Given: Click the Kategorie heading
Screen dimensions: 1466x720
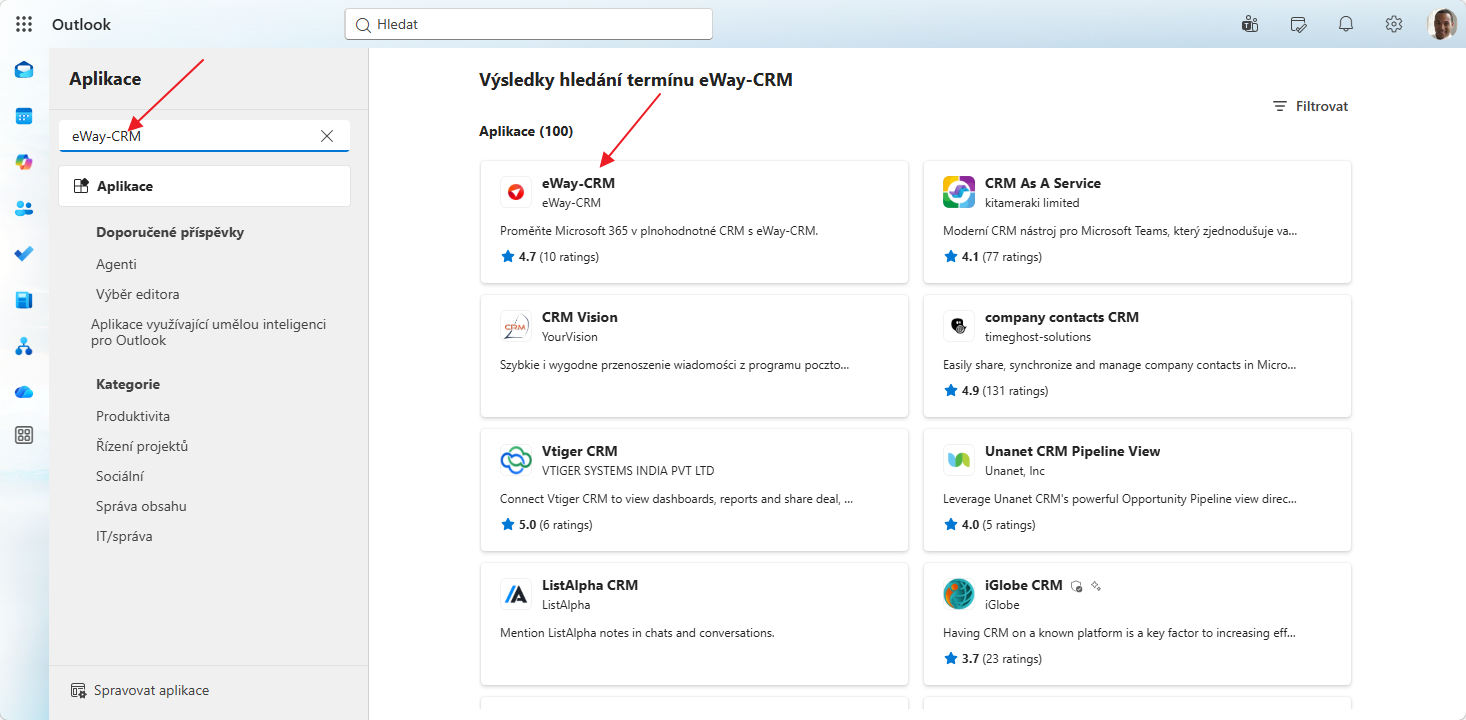Looking at the screenshot, I should click(x=128, y=384).
